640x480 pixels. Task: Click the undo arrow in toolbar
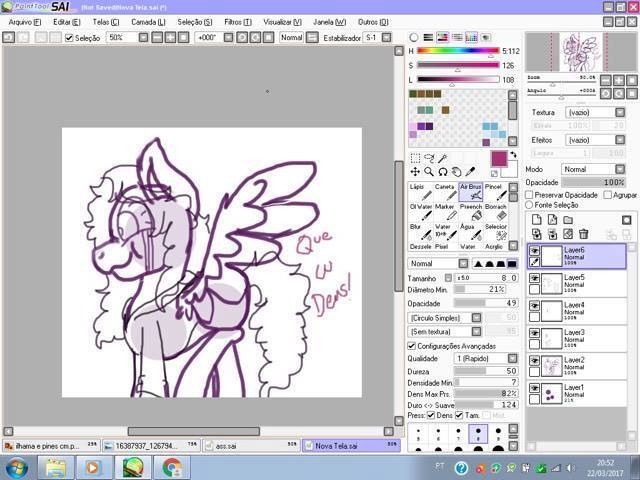click(9, 38)
